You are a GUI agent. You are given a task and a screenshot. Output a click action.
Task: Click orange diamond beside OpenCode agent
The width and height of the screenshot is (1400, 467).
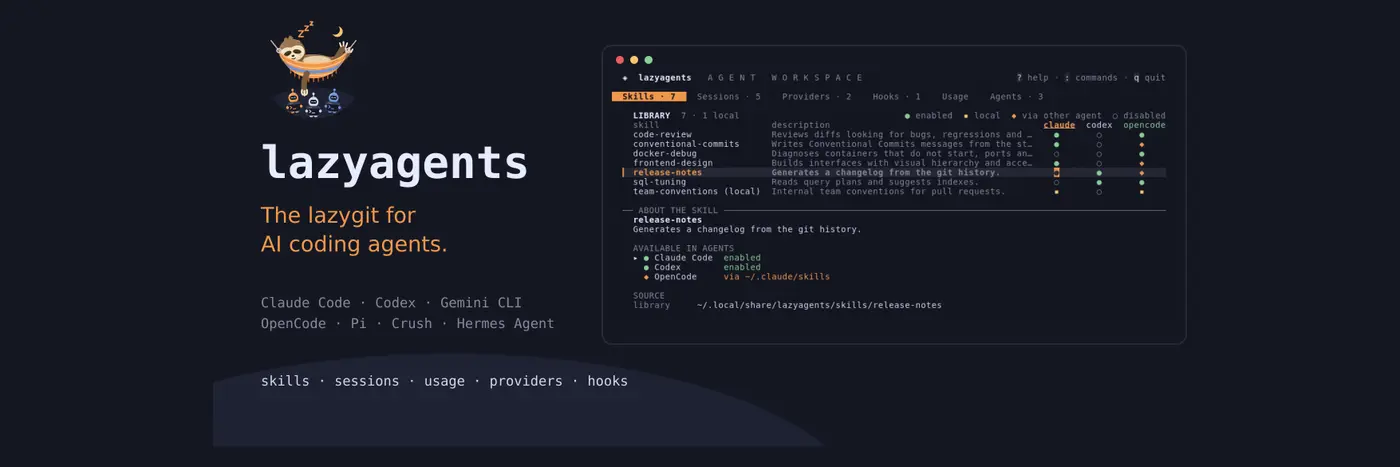coord(647,277)
